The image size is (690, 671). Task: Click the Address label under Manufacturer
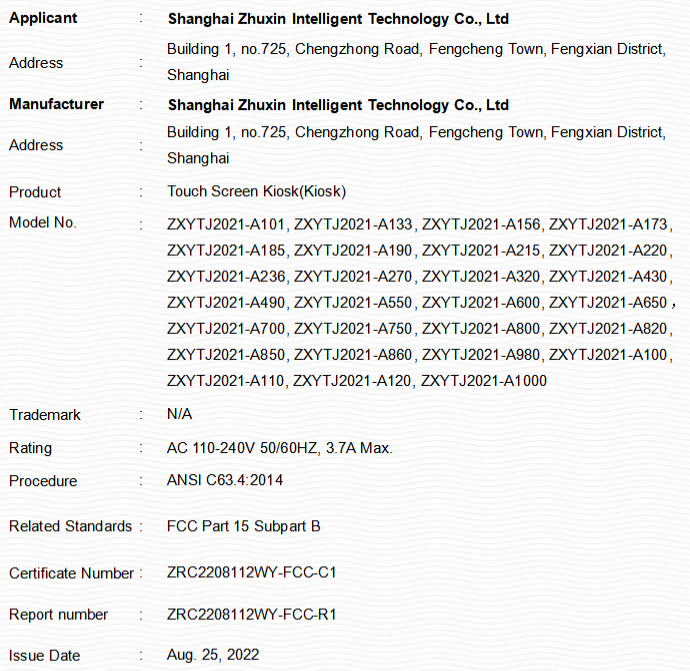[36, 145]
